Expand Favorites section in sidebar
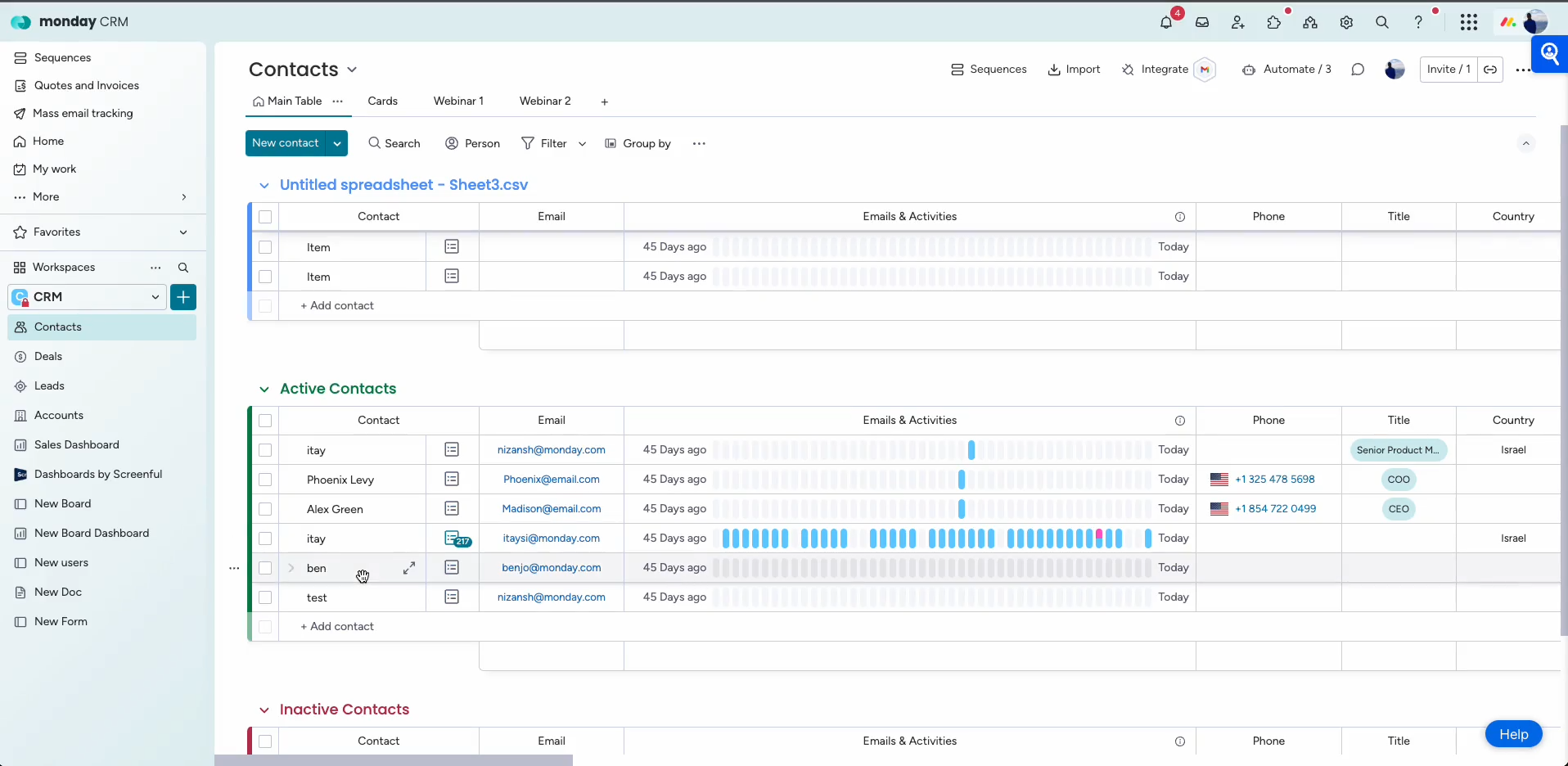1568x766 pixels. (x=183, y=232)
